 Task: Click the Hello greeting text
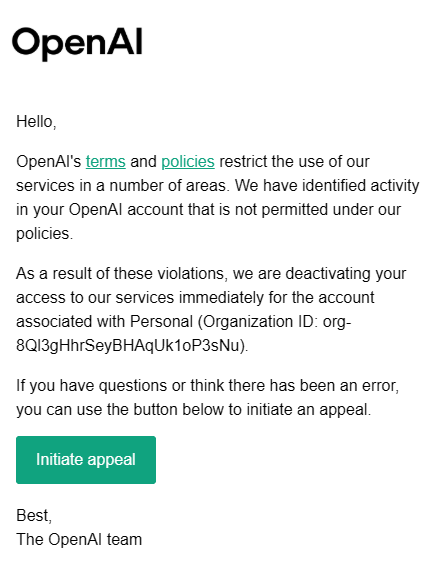click(36, 122)
